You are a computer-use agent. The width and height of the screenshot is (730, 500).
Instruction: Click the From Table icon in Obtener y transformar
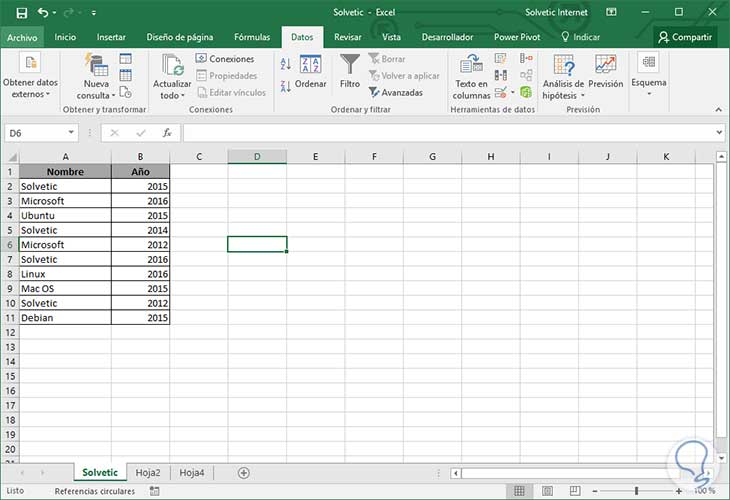point(125,75)
